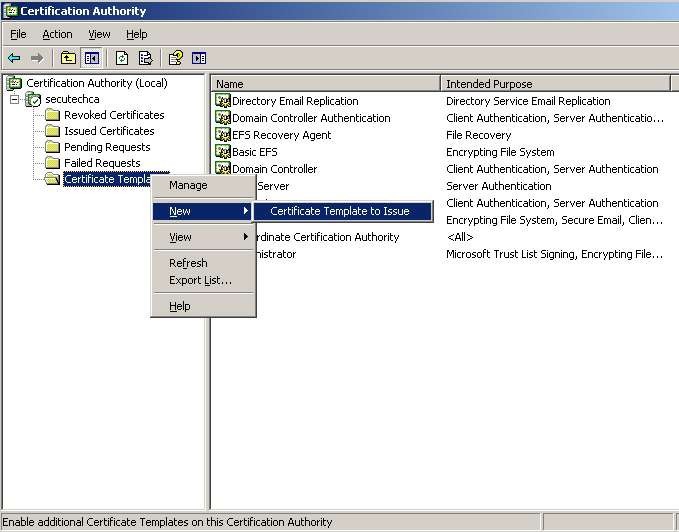The height and width of the screenshot is (532, 679).
Task: Click the Issued Certificates folder icon
Action: [x=52, y=131]
